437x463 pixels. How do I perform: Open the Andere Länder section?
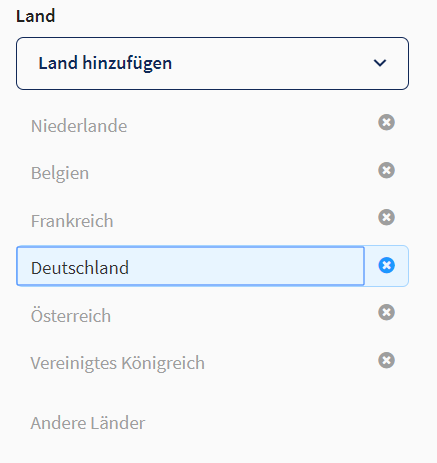pyautogui.click(x=88, y=423)
